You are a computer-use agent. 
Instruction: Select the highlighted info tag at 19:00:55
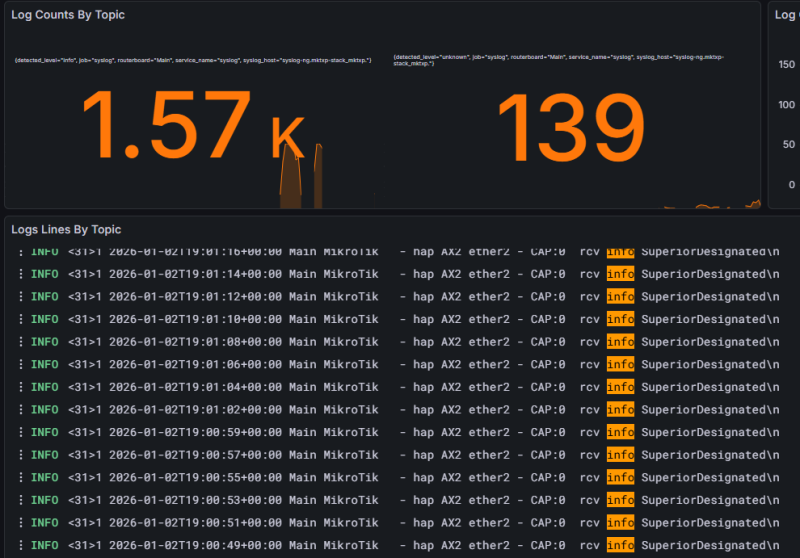click(x=620, y=477)
